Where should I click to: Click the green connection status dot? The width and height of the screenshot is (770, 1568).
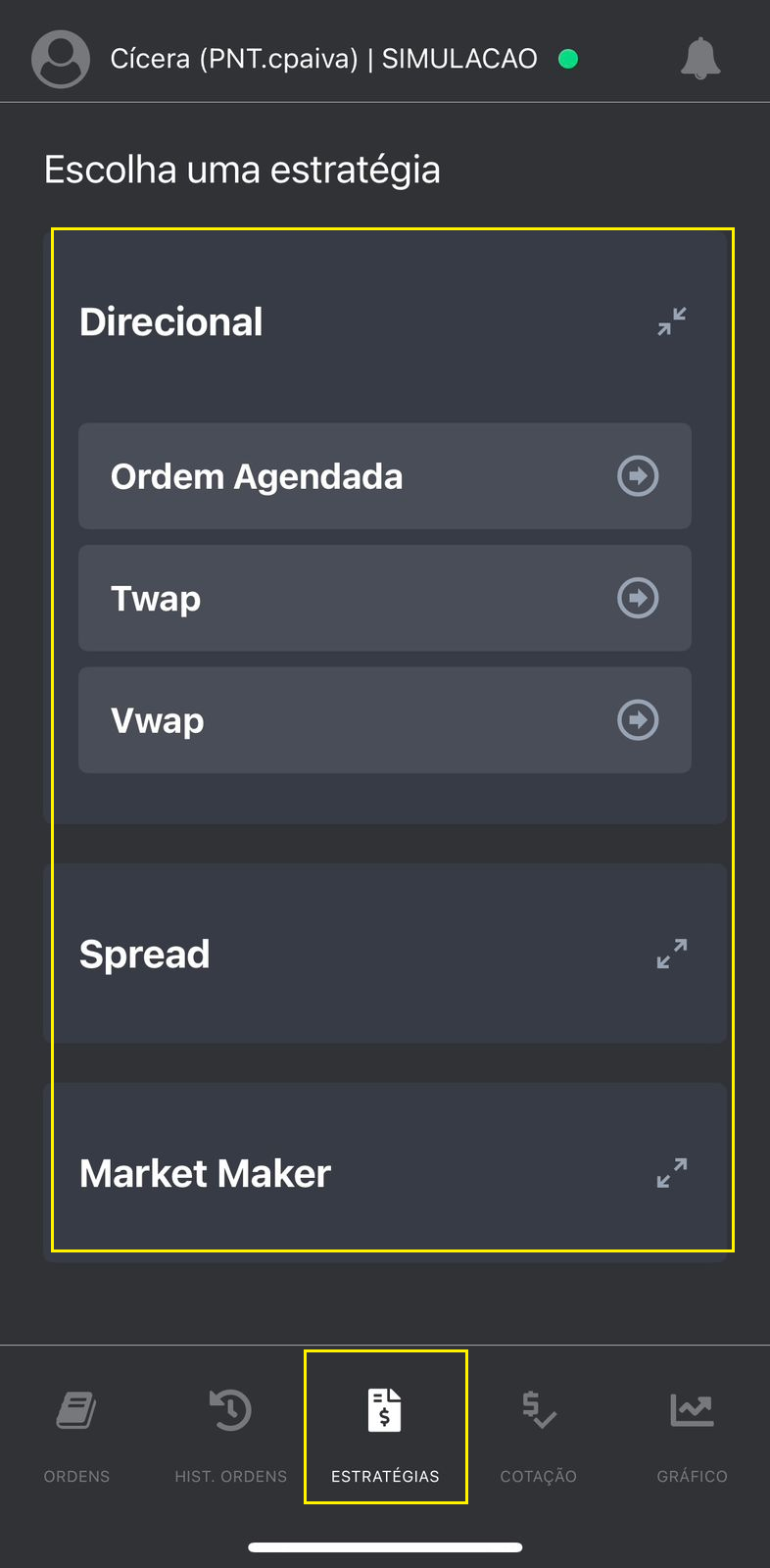click(x=568, y=59)
